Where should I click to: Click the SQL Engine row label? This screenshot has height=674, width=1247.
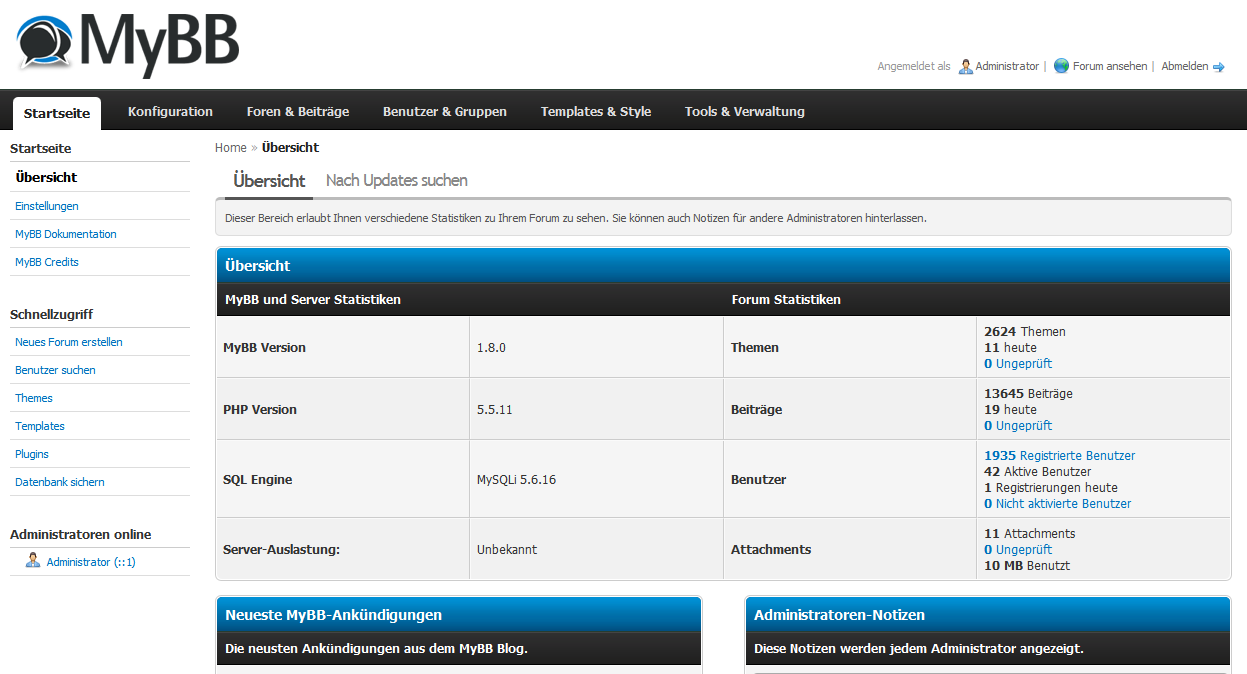point(258,480)
